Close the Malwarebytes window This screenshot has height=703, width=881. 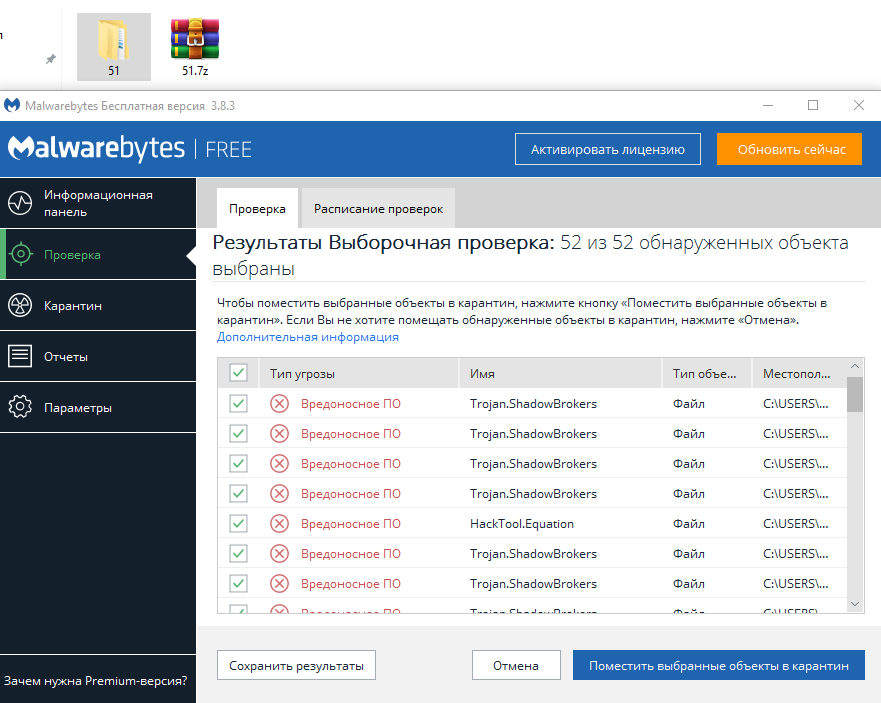tap(859, 105)
